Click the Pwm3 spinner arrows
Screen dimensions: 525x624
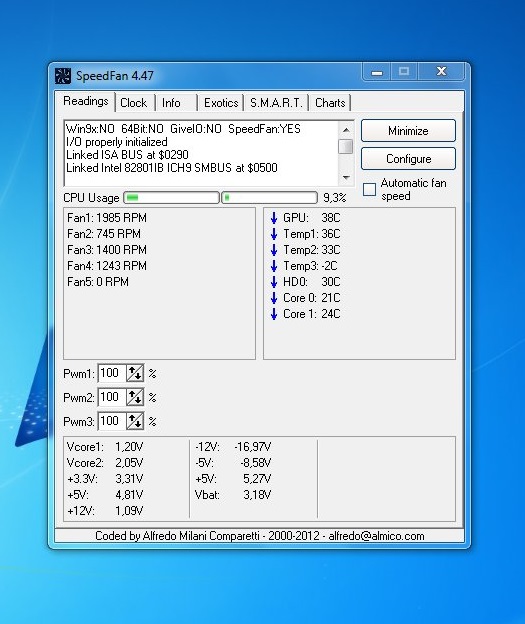[x=135, y=421]
